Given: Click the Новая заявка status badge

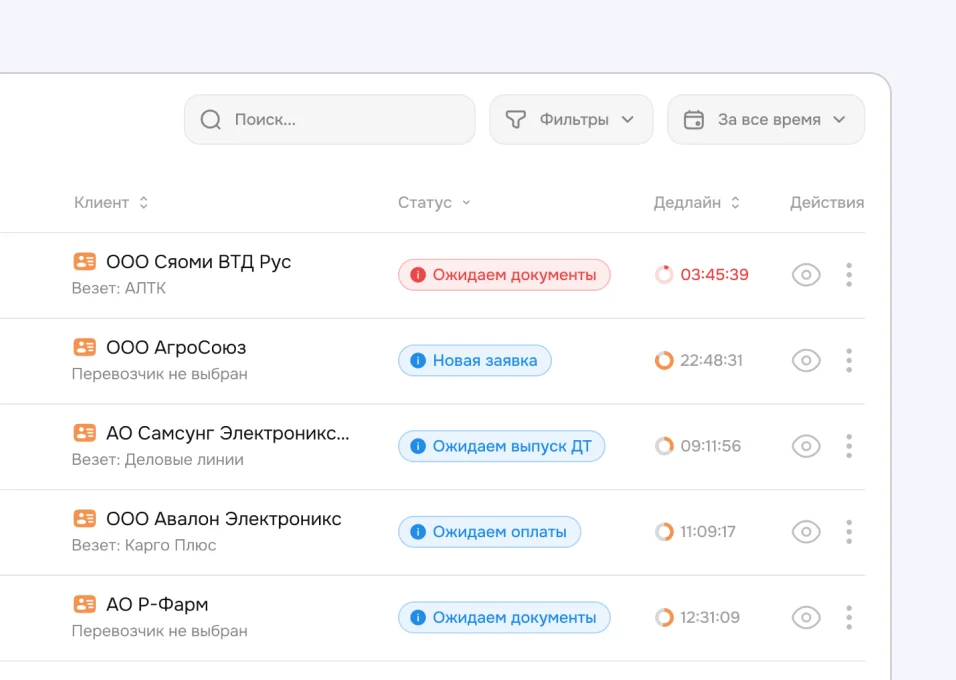Looking at the screenshot, I should [475, 360].
